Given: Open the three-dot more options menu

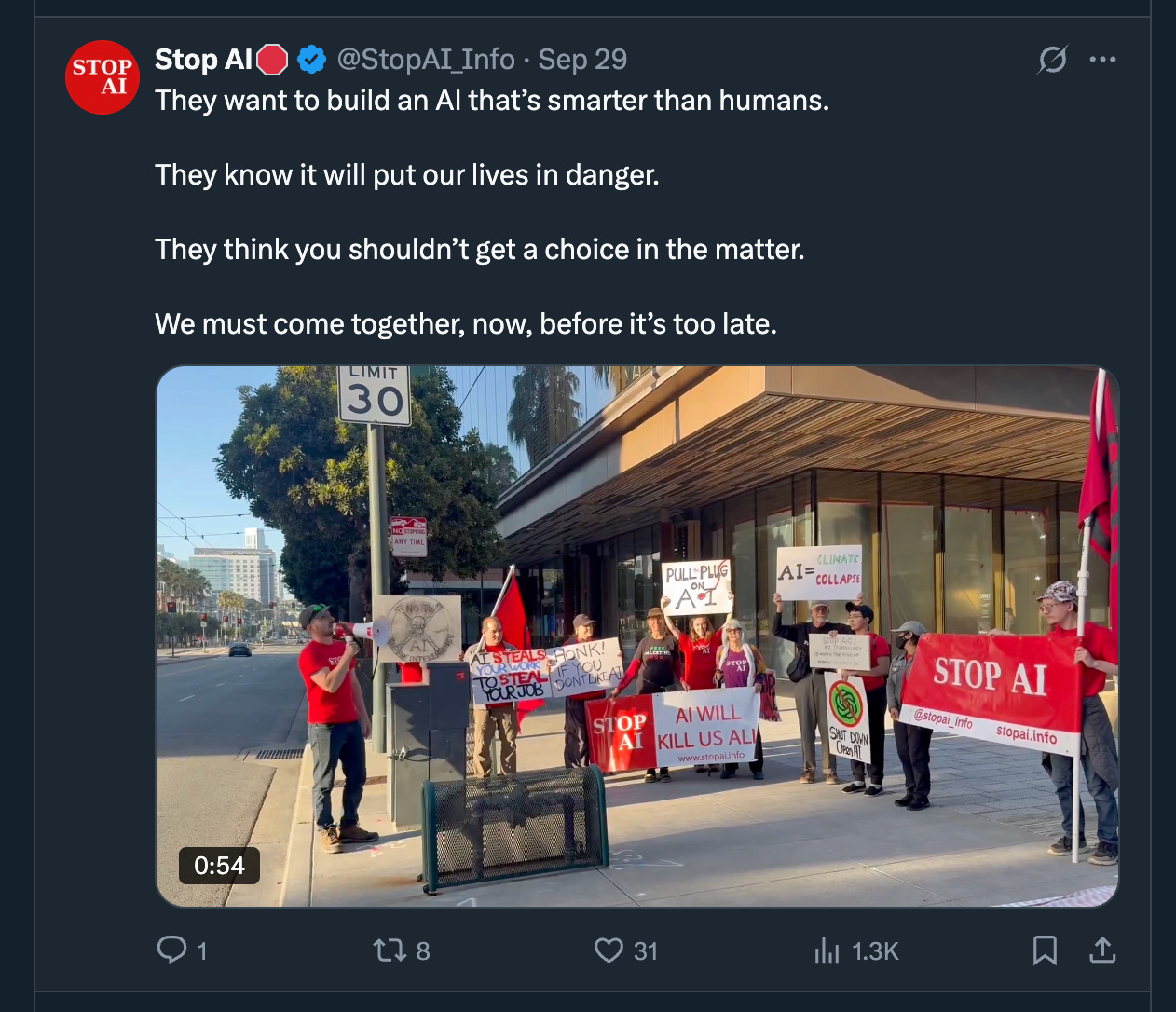Looking at the screenshot, I should pos(1102,60).
